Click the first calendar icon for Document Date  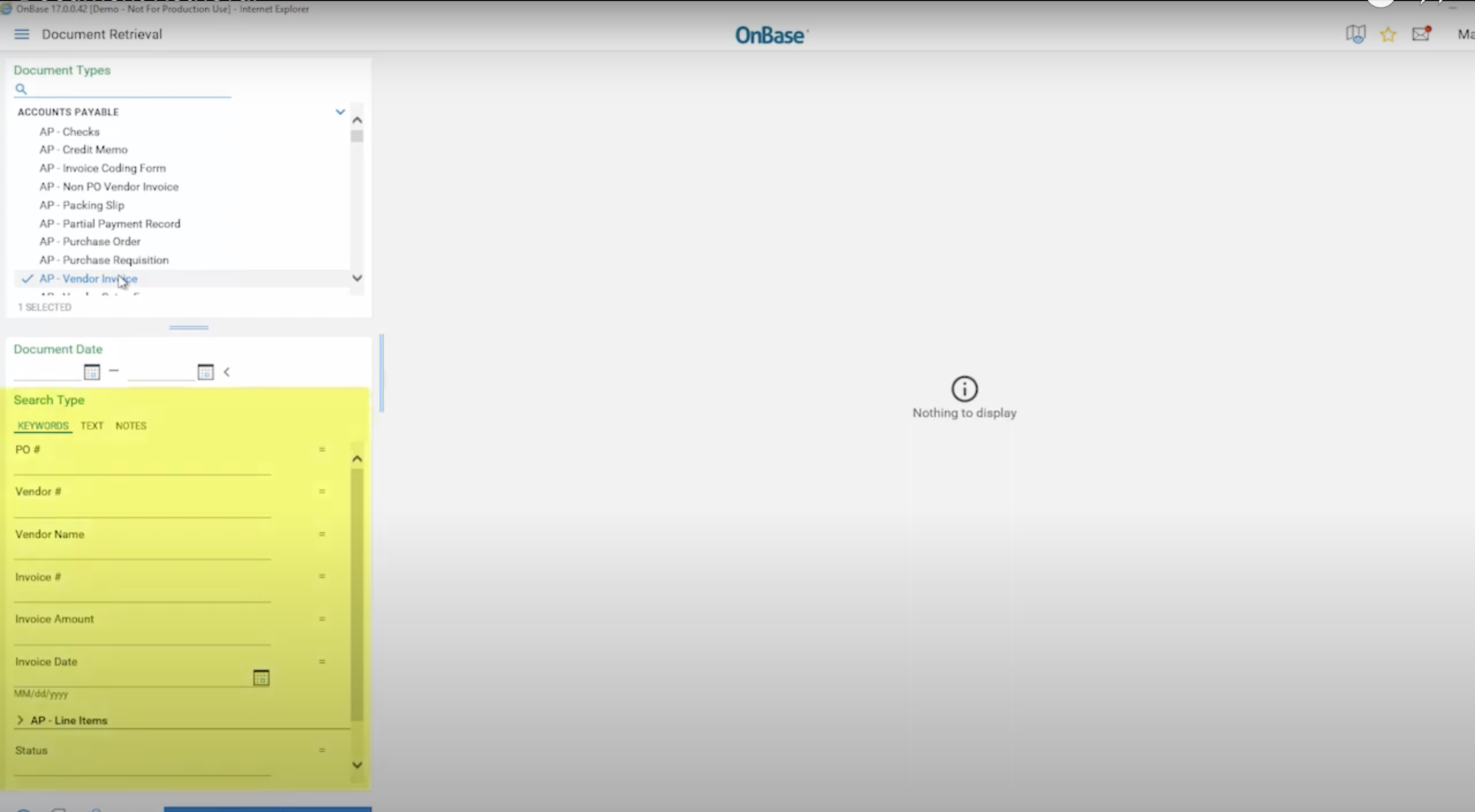pyautogui.click(x=92, y=372)
